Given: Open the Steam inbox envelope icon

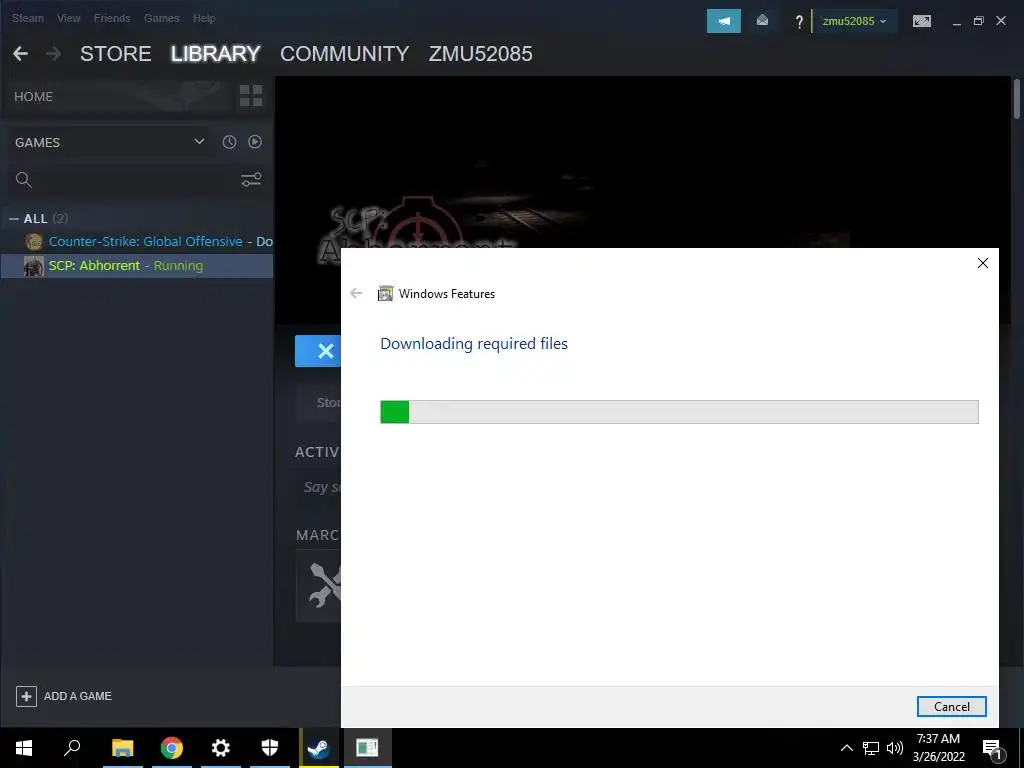Looking at the screenshot, I should tap(762, 21).
